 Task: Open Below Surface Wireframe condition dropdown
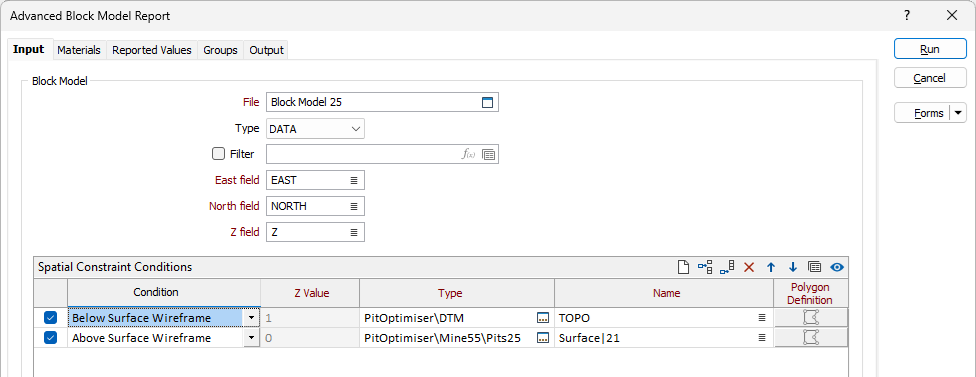pyautogui.click(x=251, y=318)
